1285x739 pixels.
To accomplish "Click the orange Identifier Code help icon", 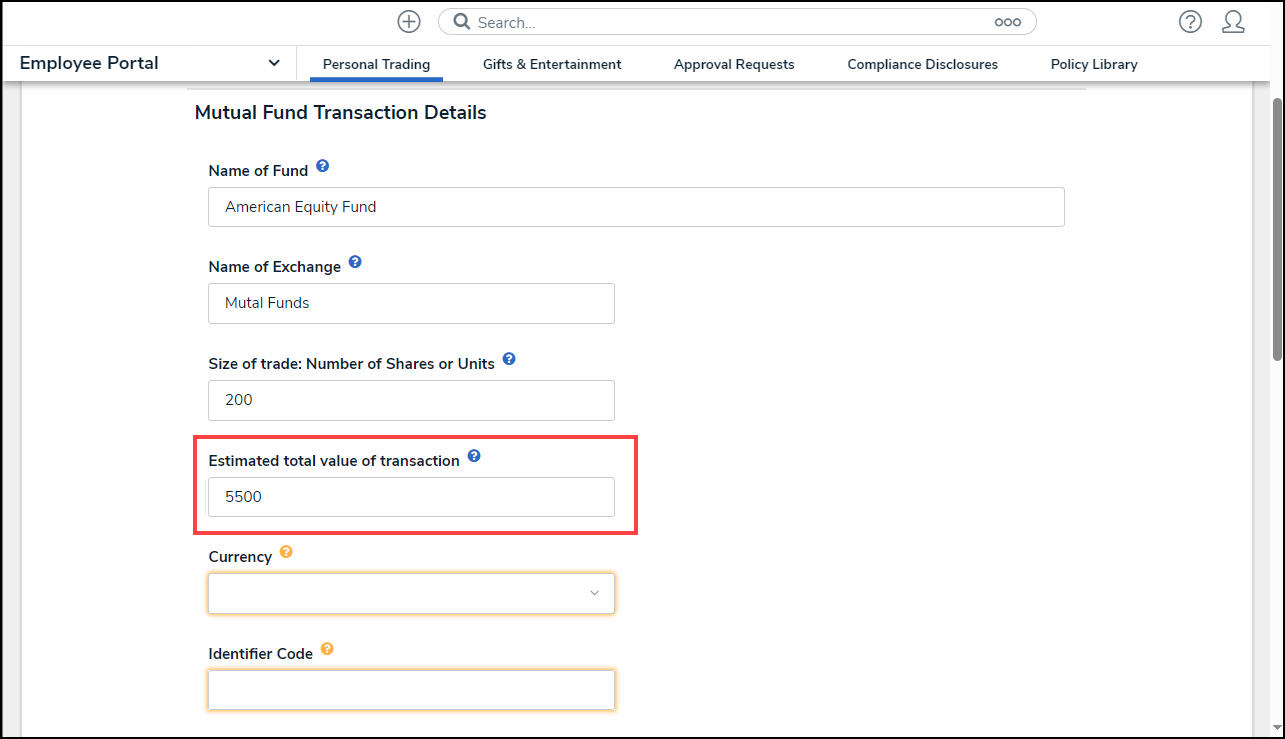I will [327, 649].
